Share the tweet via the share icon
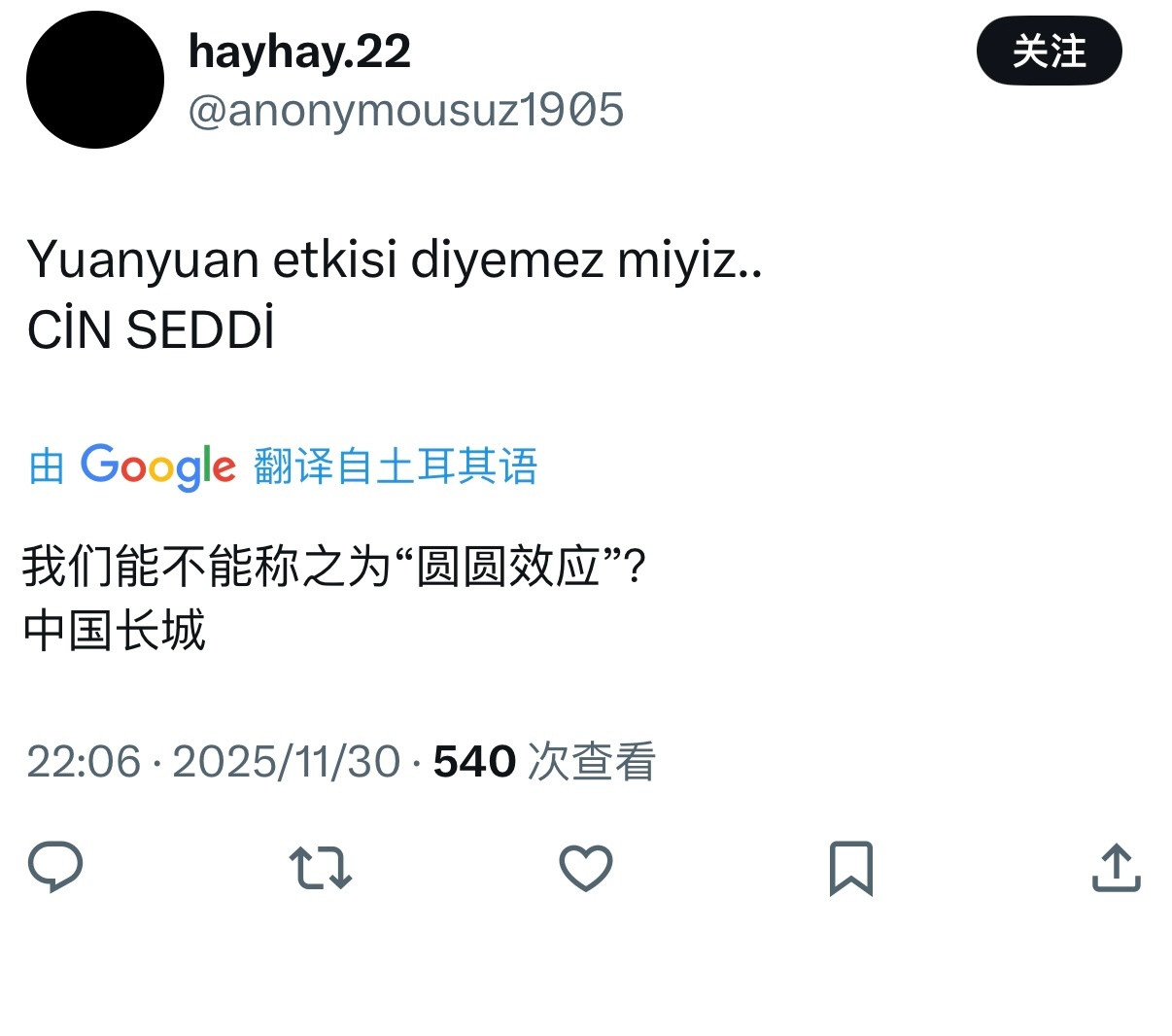 pos(1116,870)
